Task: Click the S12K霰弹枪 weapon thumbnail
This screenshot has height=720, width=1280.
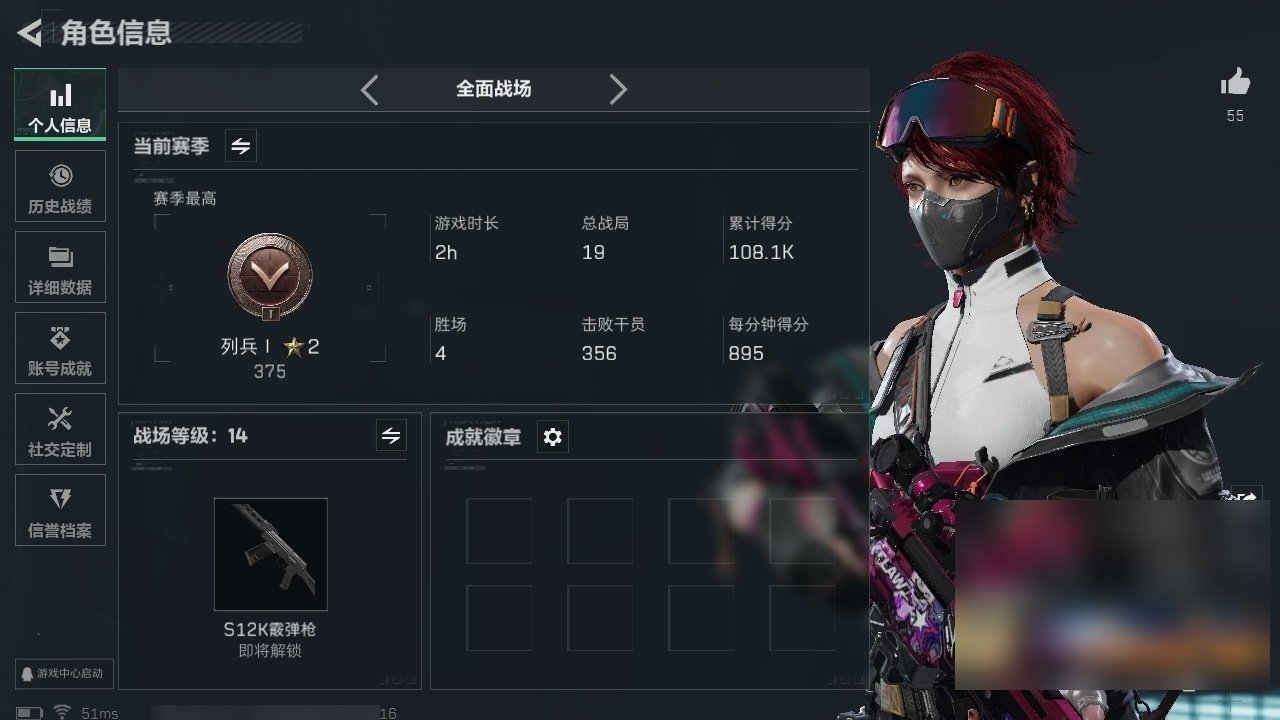Action: (x=271, y=554)
